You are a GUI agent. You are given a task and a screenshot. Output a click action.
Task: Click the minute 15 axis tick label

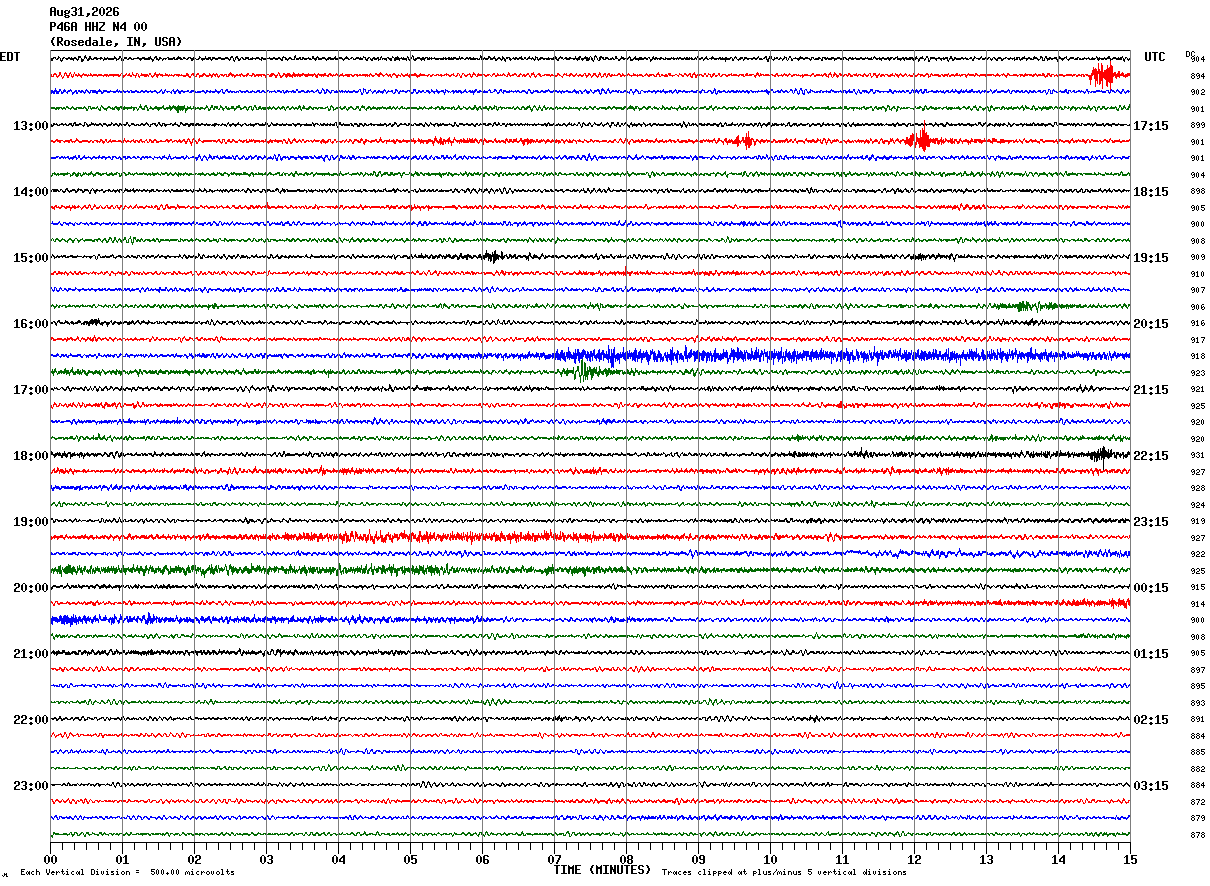click(x=1130, y=859)
